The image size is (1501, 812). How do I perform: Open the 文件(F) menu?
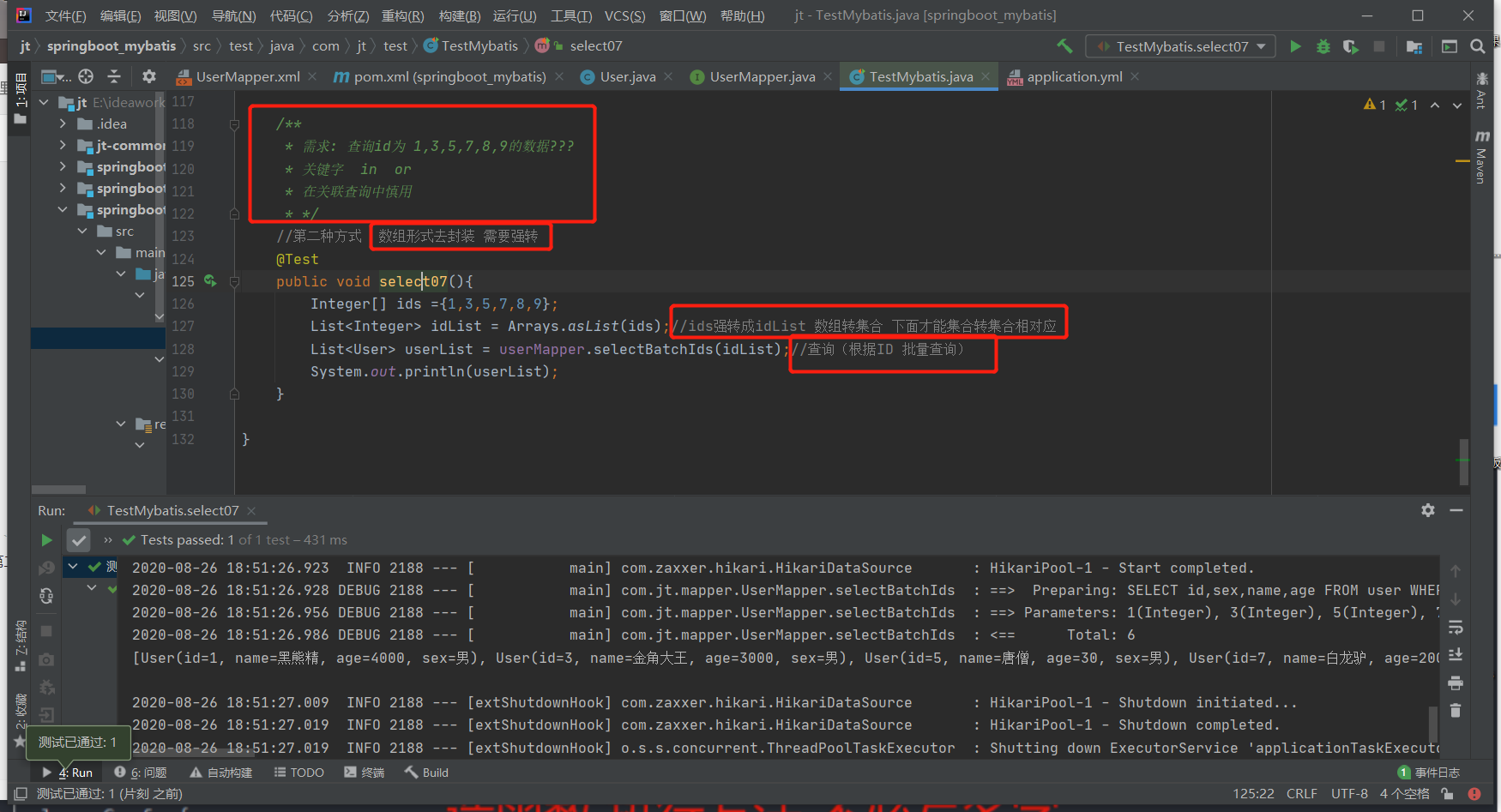pos(66,15)
